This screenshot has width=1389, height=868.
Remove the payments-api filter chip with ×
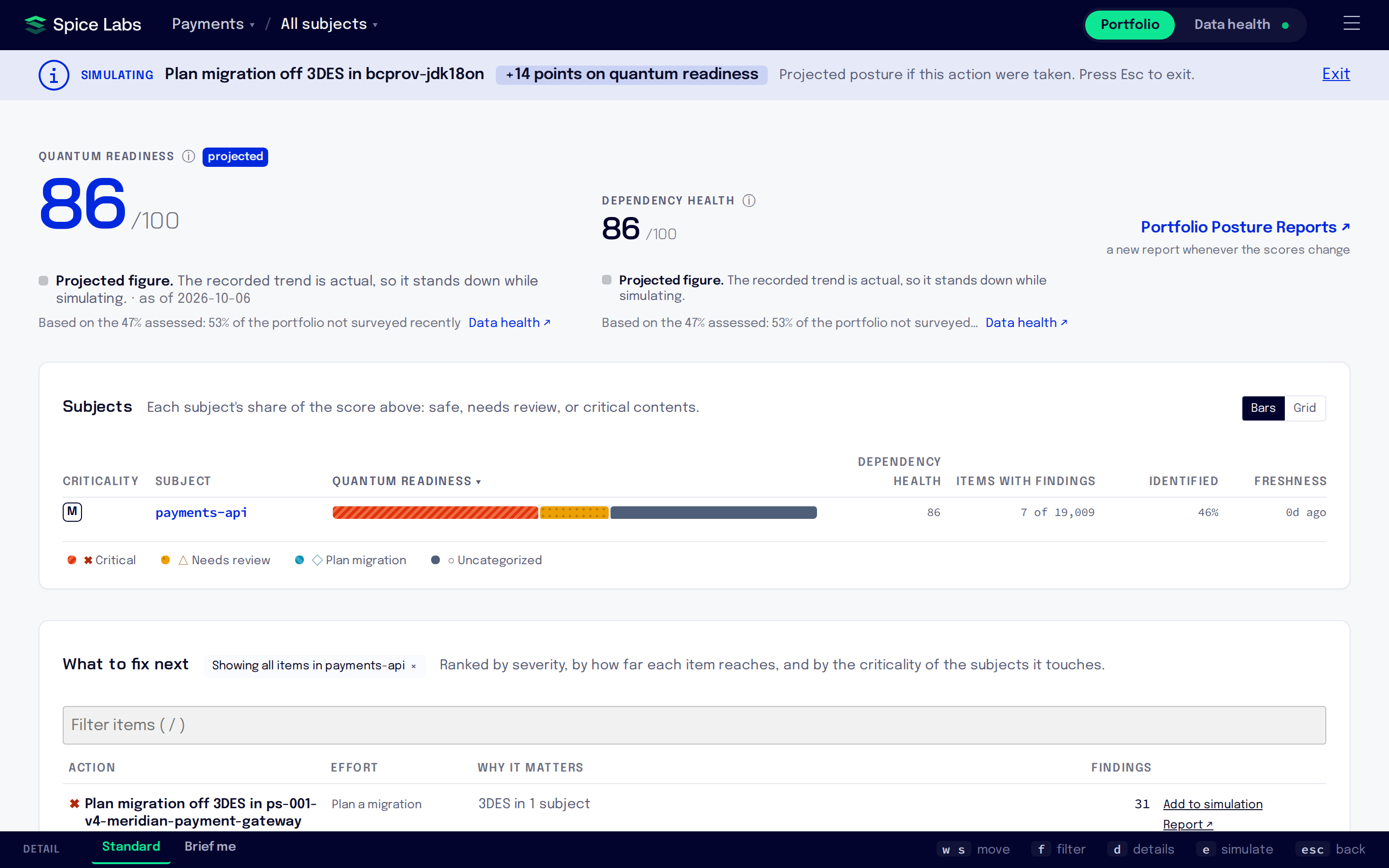pos(413,666)
